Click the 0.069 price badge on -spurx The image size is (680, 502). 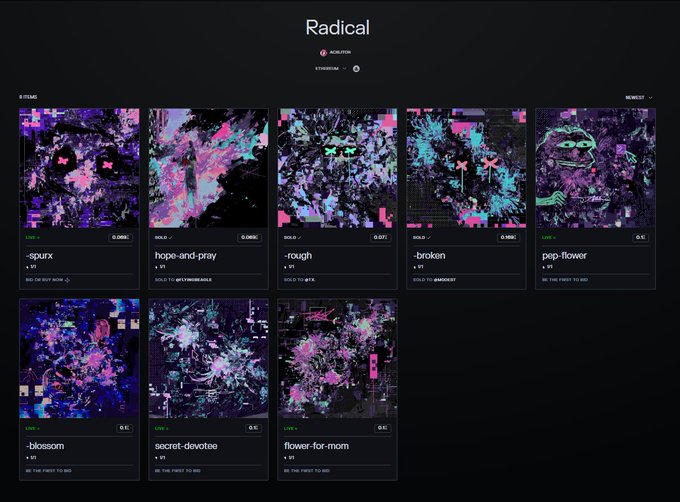coord(120,237)
